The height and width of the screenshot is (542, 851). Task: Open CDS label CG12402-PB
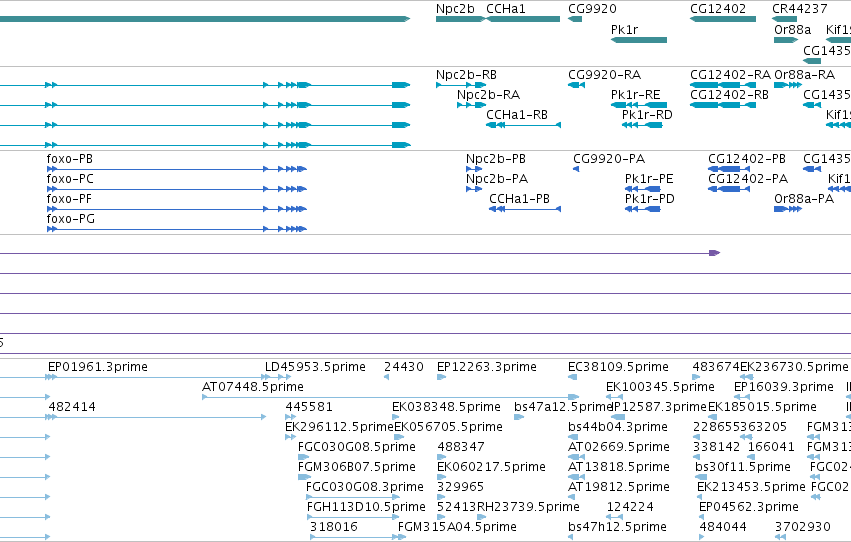click(747, 159)
